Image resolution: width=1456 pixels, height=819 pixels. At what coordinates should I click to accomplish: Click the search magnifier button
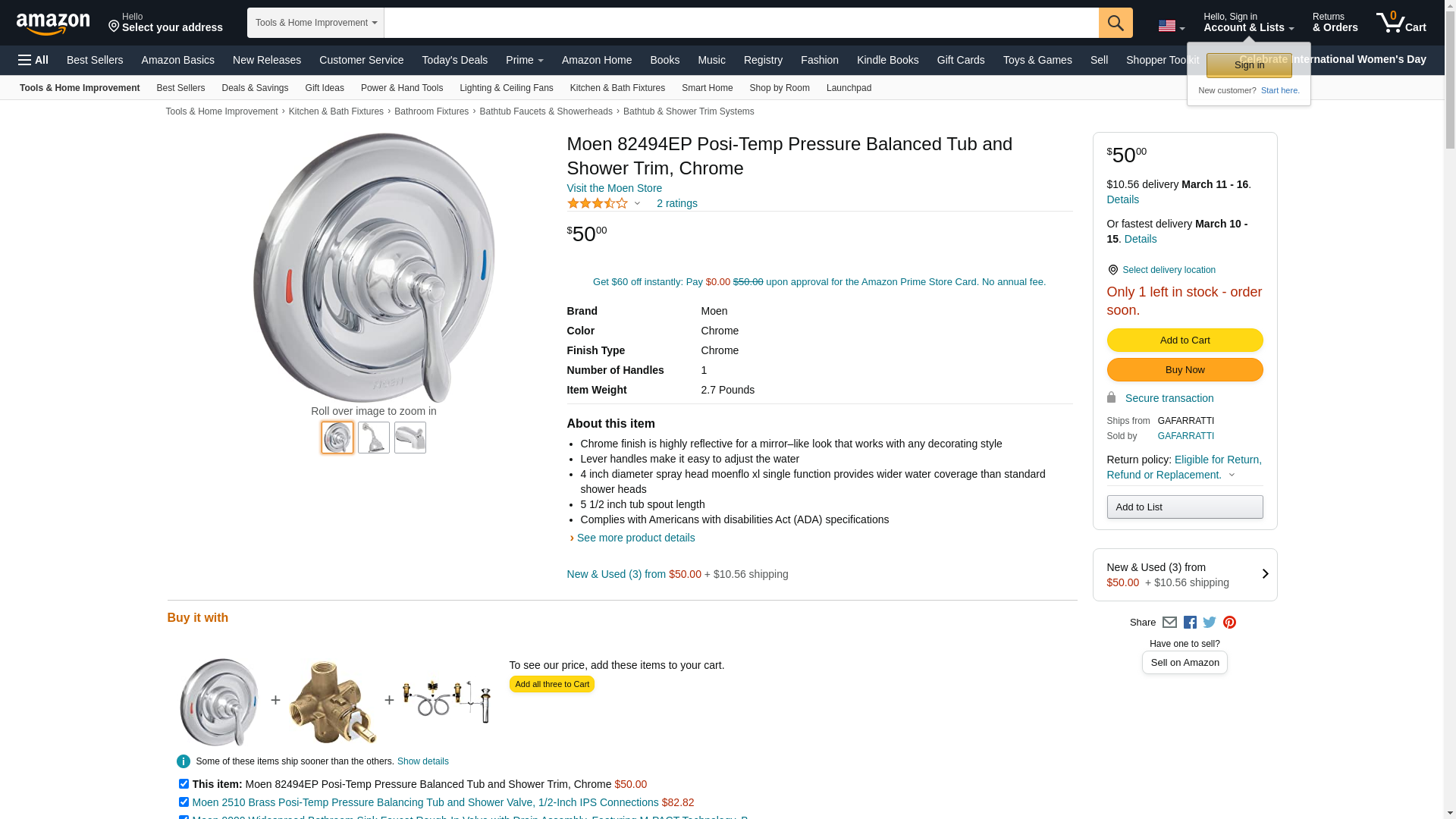1115,23
